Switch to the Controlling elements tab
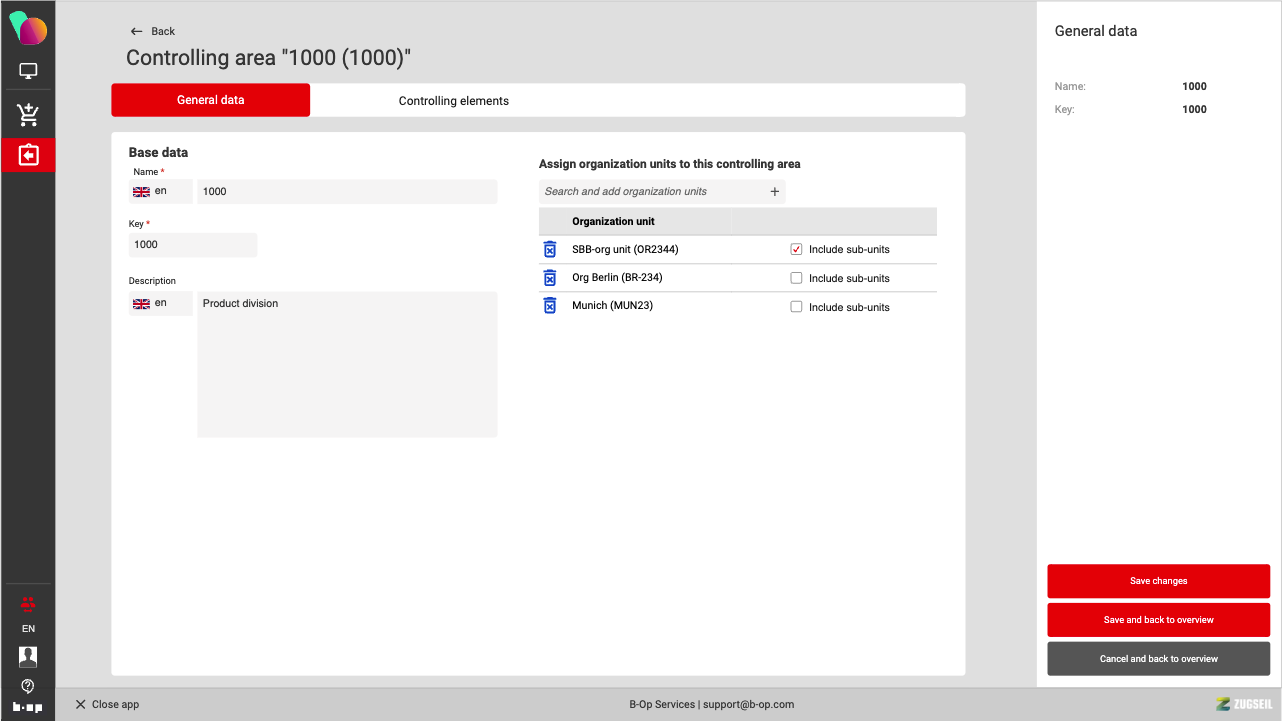The width and height of the screenshot is (1282, 721). point(454,101)
